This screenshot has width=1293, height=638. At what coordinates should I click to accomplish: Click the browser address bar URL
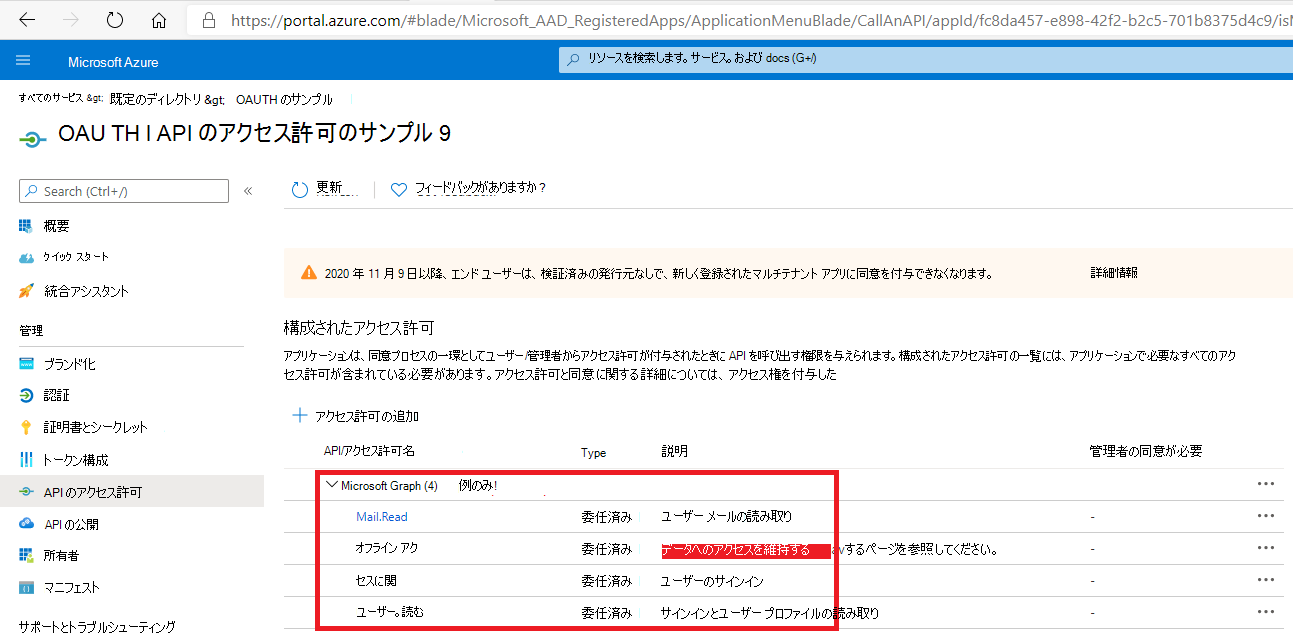[x=760, y=19]
